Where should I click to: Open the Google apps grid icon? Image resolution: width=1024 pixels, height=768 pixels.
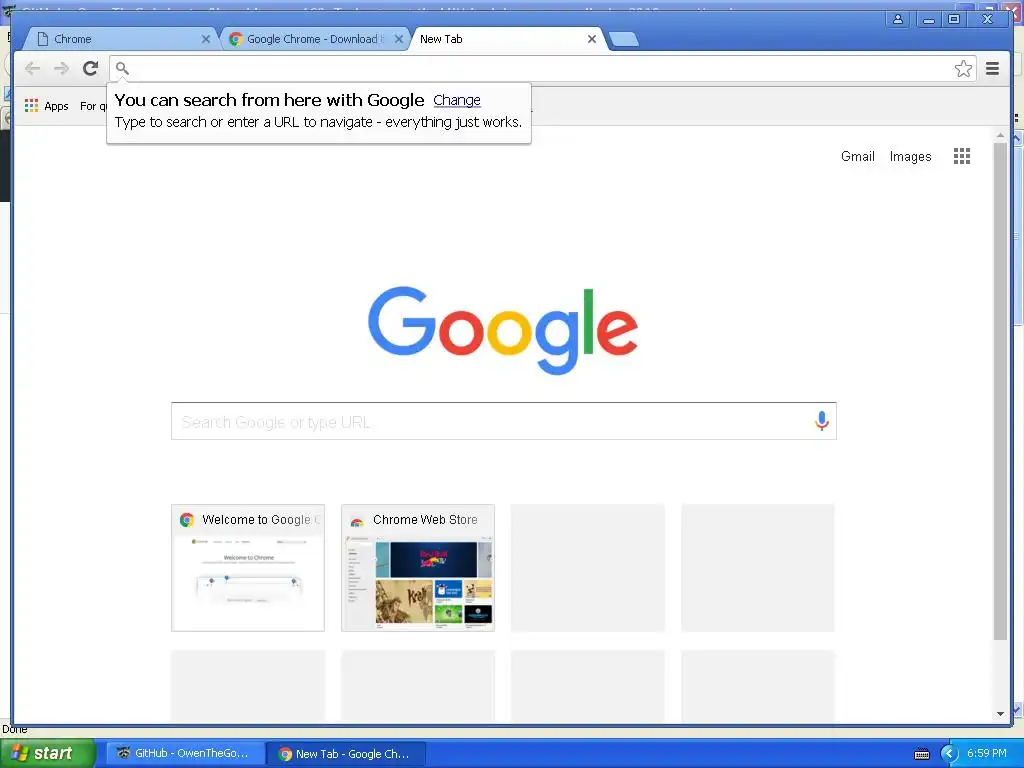tap(962, 156)
